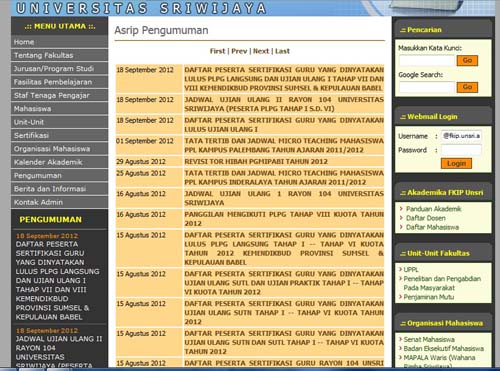Viewport: 500px width, 371px height.
Task: Open the Home menu item
Action: click(59, 42)
